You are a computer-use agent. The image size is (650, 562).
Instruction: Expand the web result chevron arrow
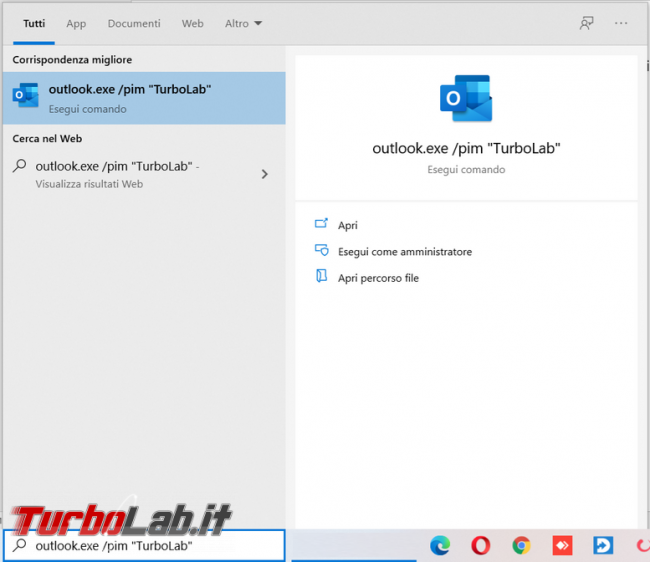[x=265, y=174]
